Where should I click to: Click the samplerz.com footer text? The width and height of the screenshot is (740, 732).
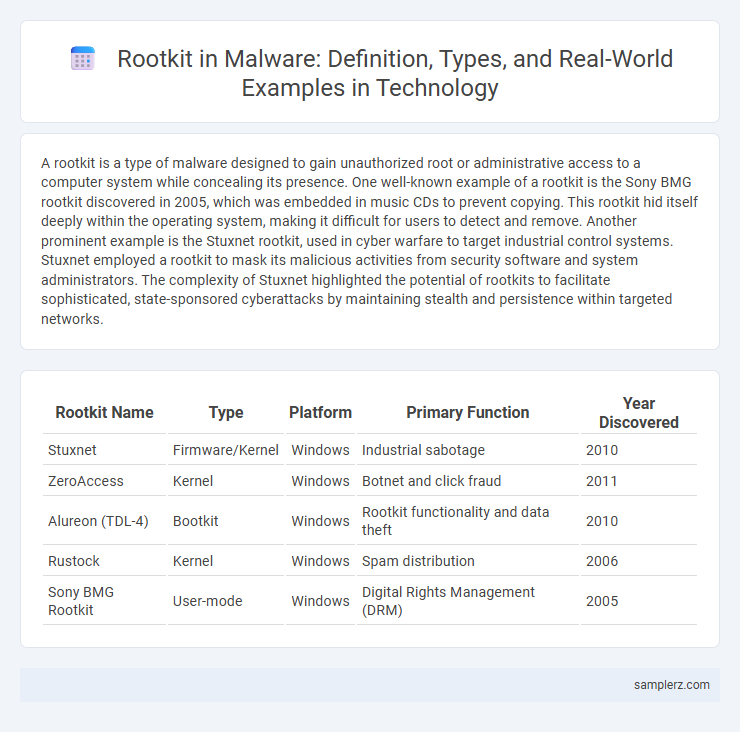point(672,685)
